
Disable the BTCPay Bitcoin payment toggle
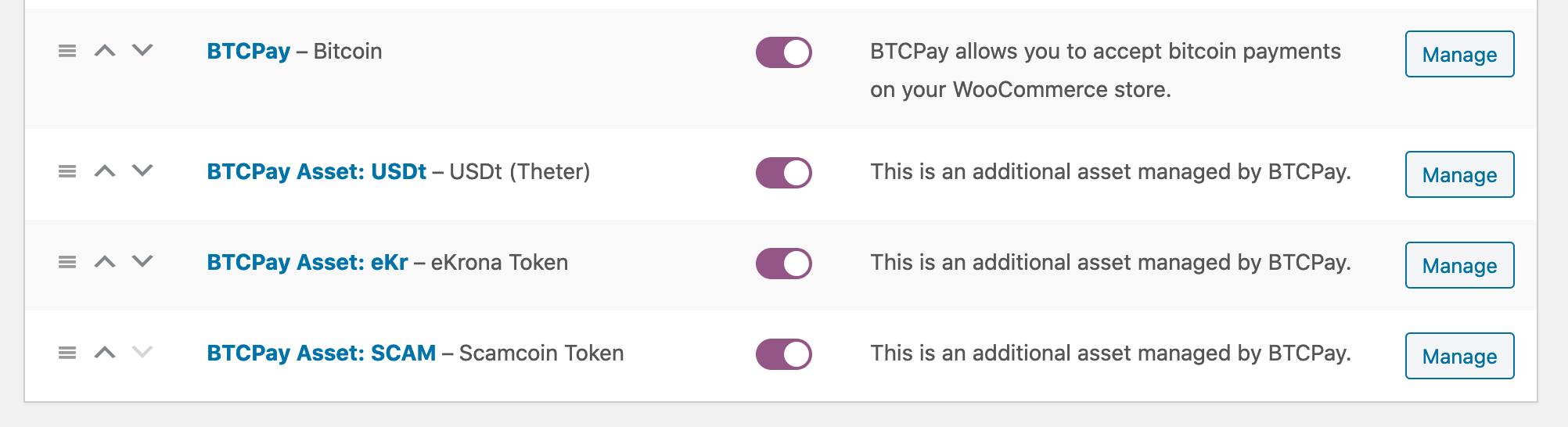pyautogui.click(x=783, y=52)
